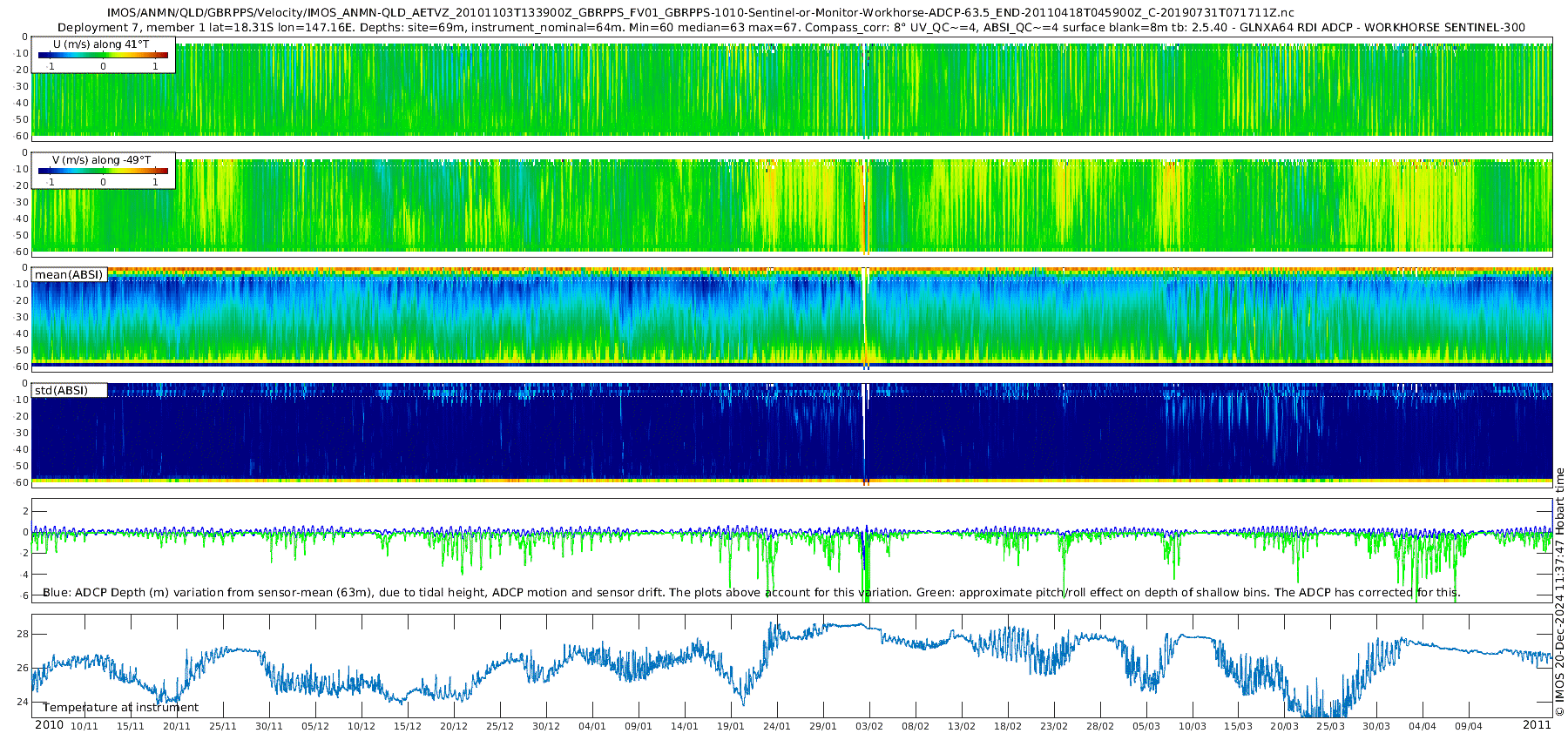1568x740 pixels.
Task: Click the U velocity colorbar legend
Action: pyautogui.click(x=103, y=55)
